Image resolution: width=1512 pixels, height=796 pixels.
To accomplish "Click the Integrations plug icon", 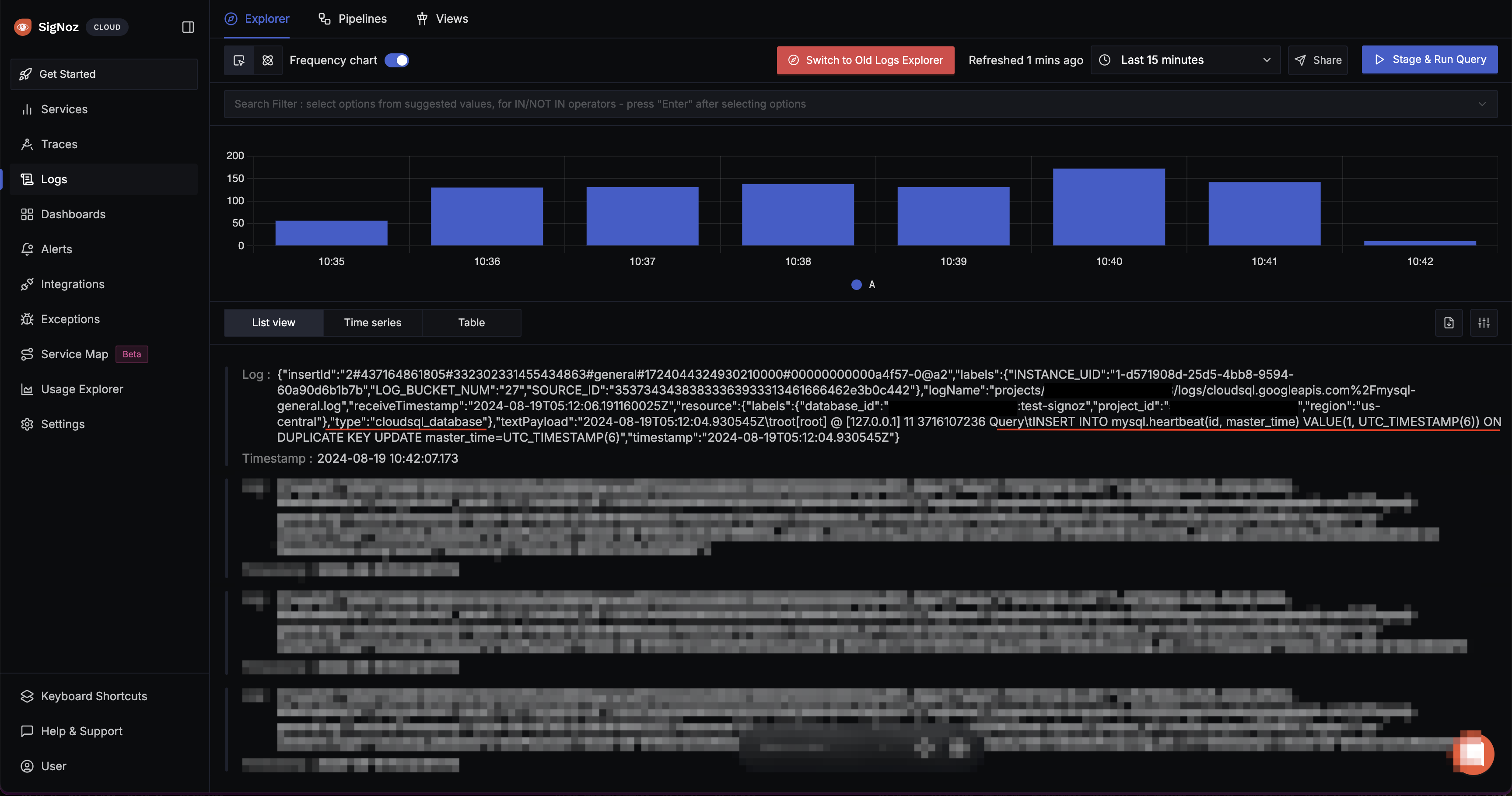I will pos(27,284).
